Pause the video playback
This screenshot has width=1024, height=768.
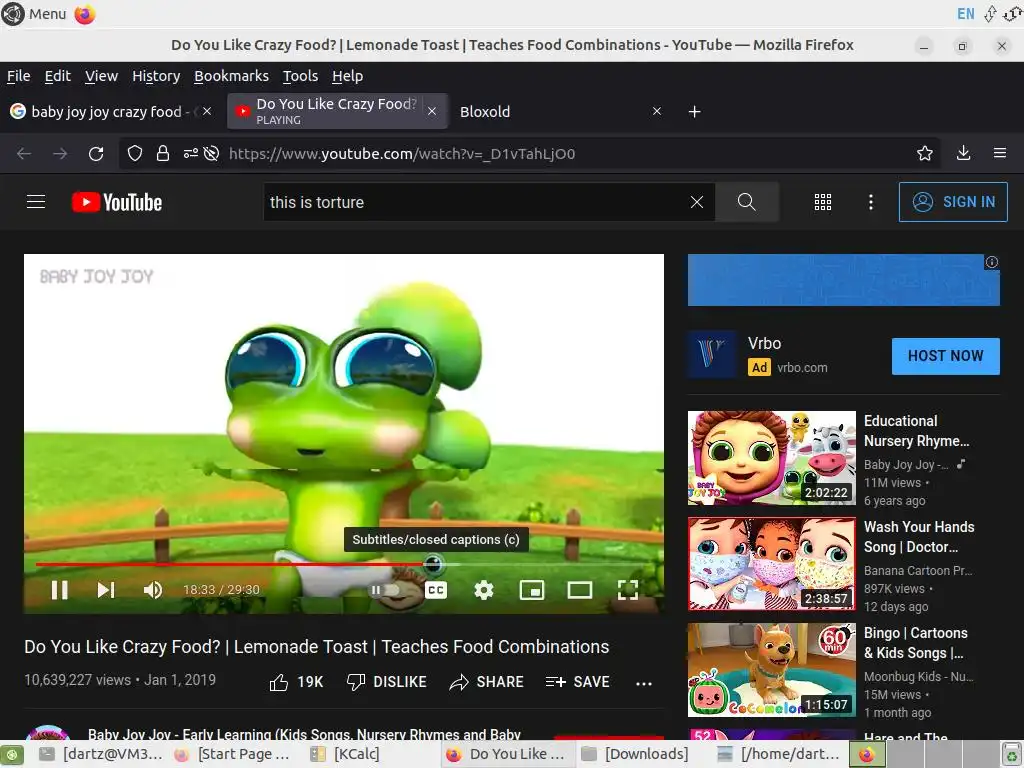(59, 590)
